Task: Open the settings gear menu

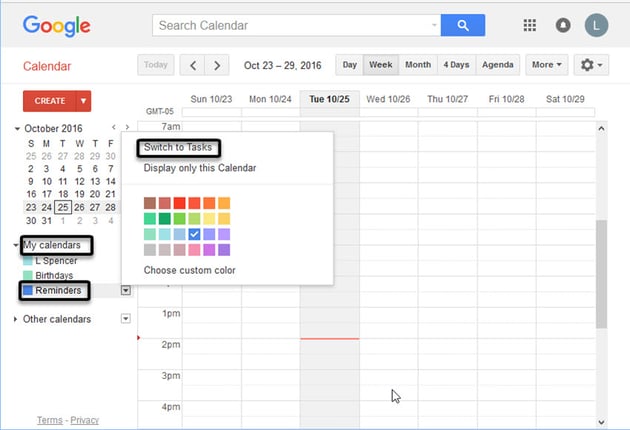Action: (591, 65)
